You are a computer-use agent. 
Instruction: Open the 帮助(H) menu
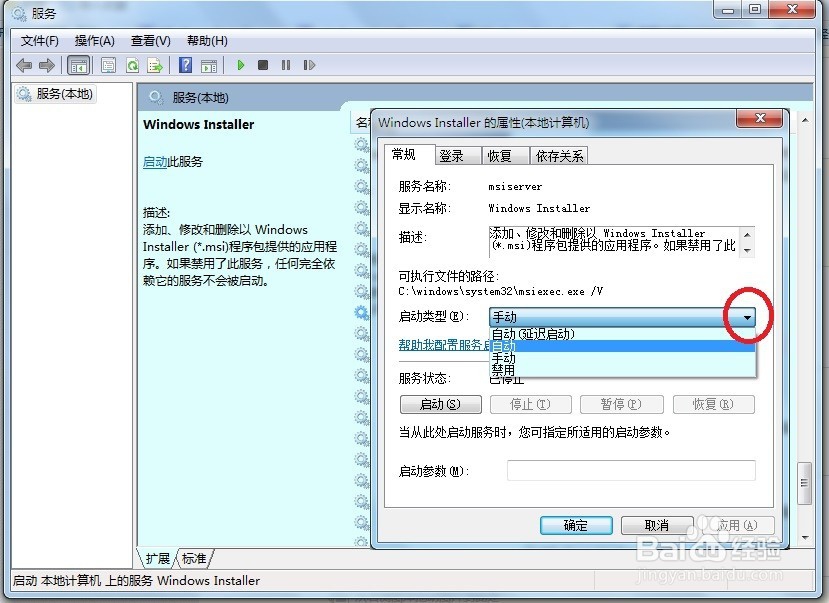(x=207, y=41)
